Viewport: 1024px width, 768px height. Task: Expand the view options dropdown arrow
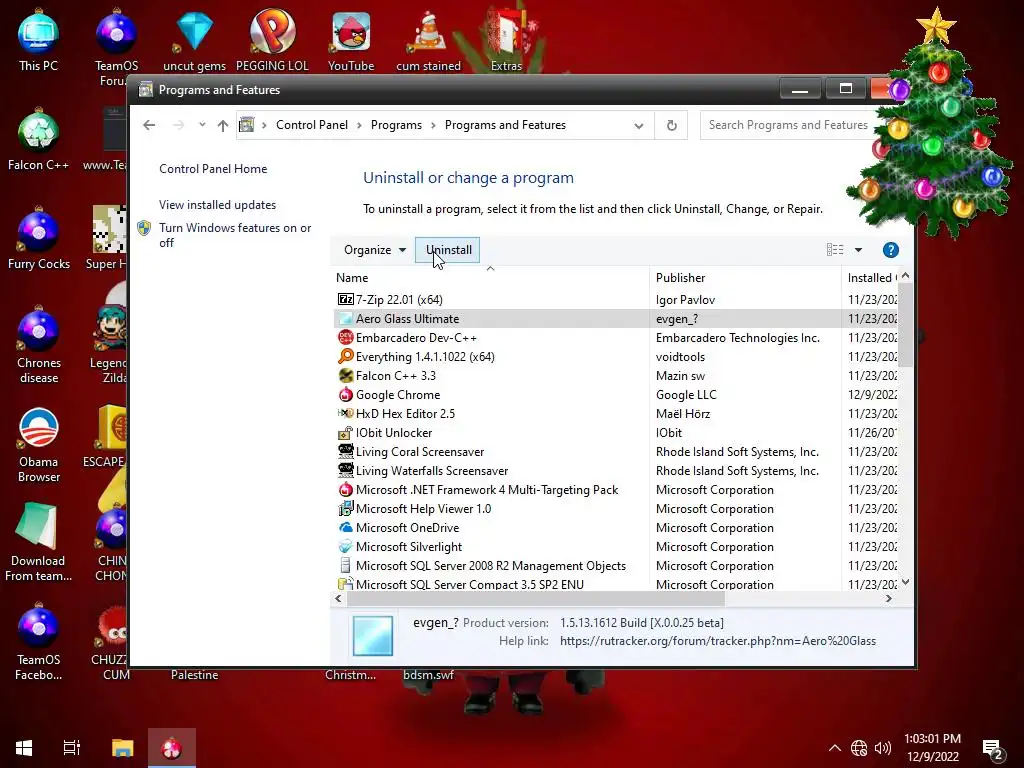[x=858, y=249]
